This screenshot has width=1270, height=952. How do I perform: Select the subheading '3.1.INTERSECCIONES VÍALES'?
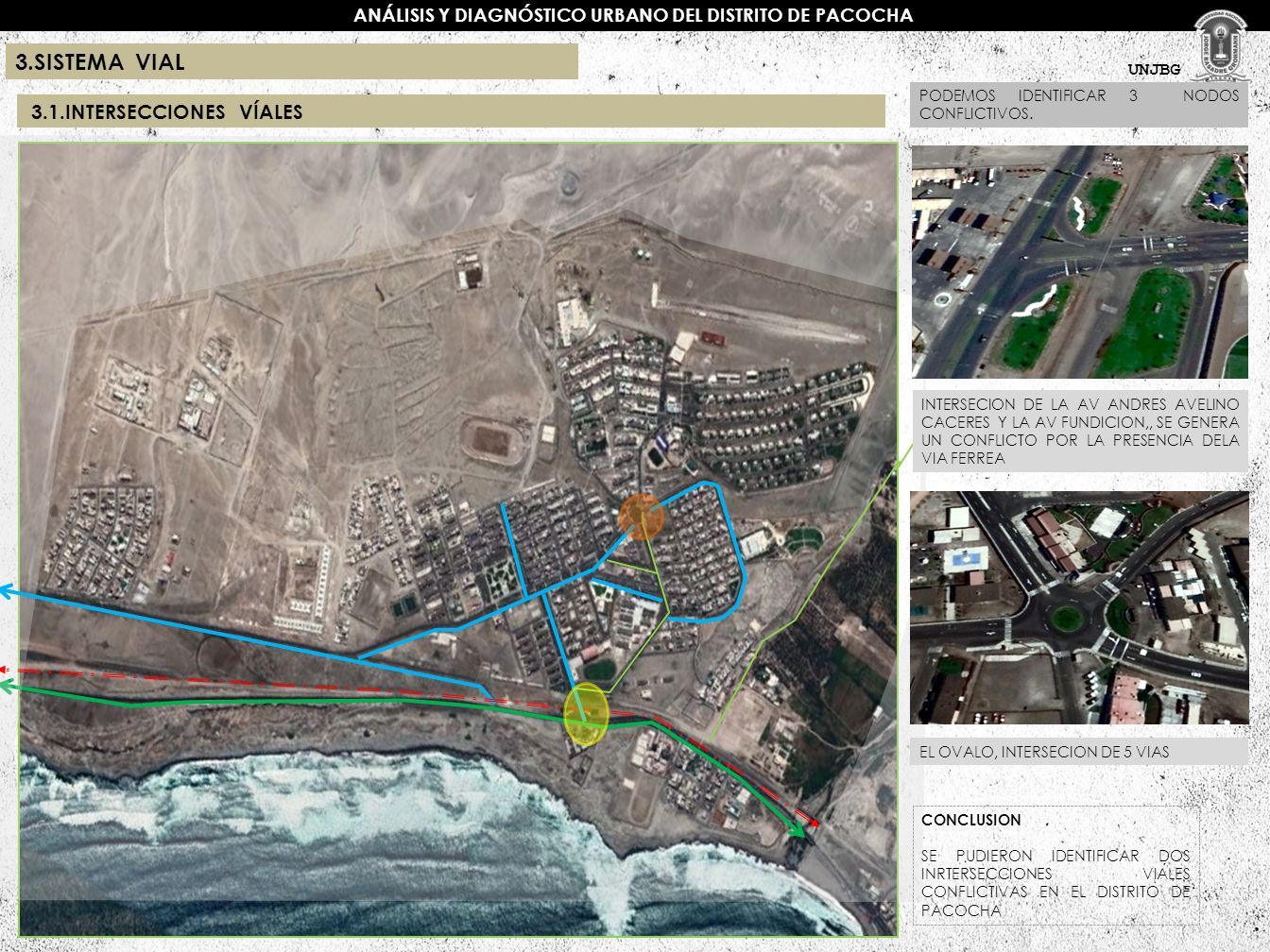pos(167,112)
